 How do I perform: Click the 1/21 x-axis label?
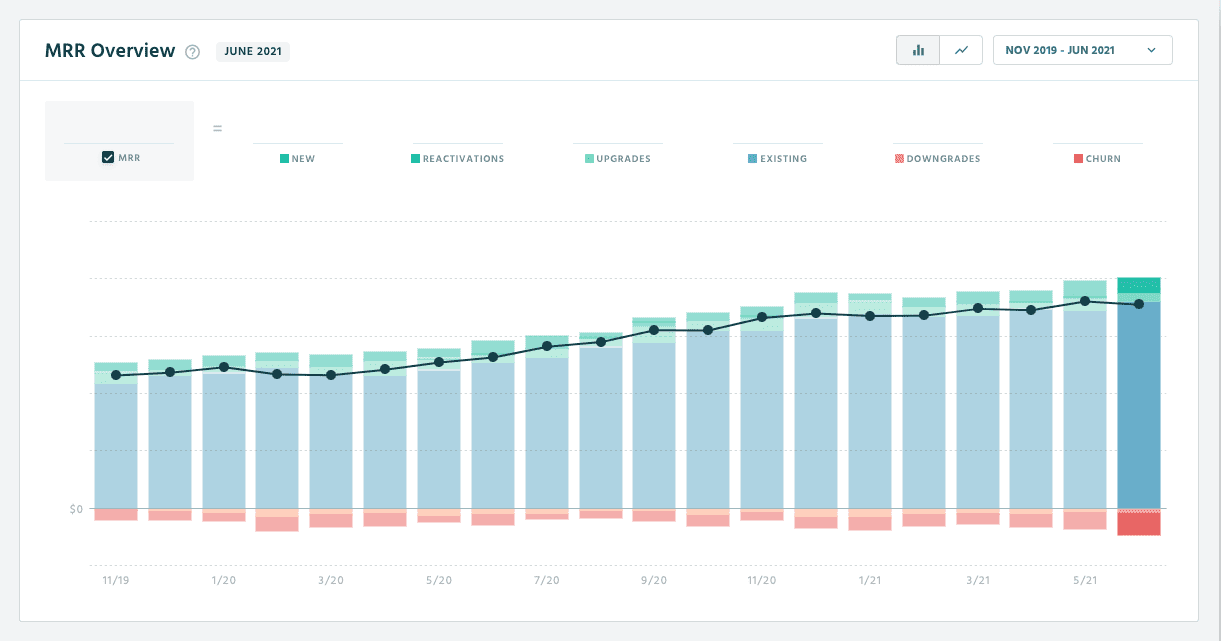click(x=871, y=580)
